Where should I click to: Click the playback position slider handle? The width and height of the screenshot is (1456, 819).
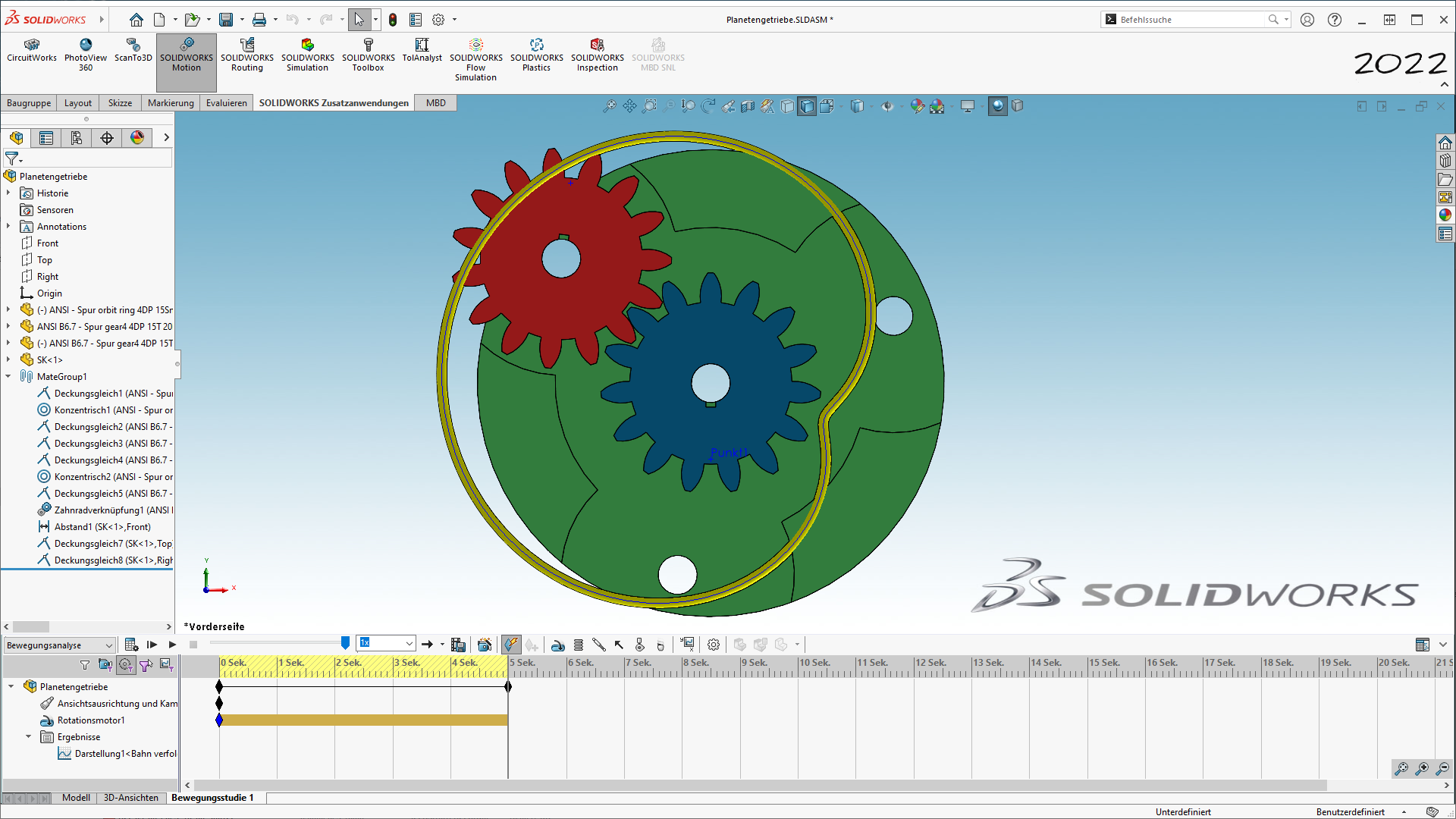pyautogui.click(x=346, y=643)
